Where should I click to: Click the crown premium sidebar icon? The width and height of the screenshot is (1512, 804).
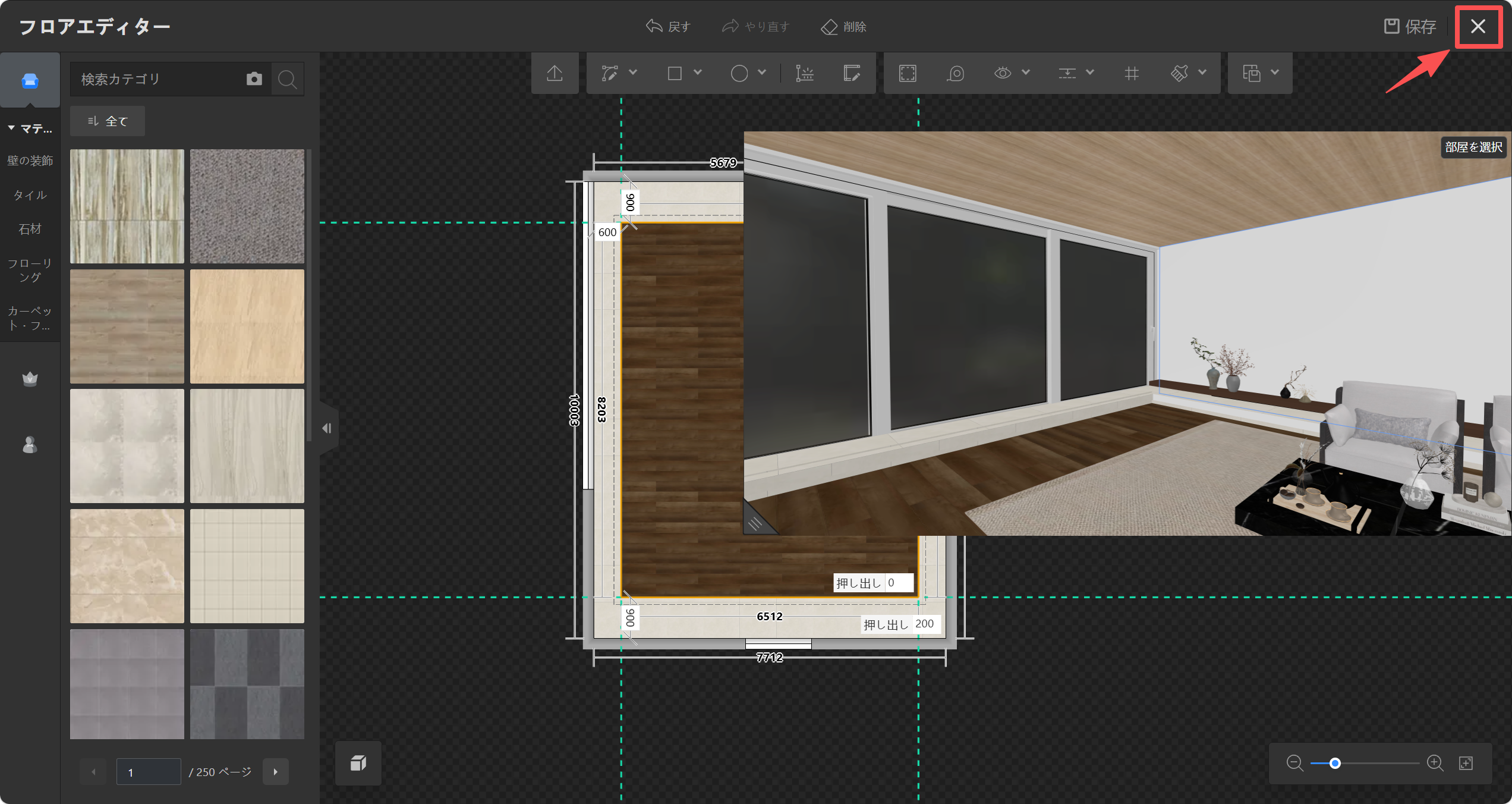tap(30, 379)
